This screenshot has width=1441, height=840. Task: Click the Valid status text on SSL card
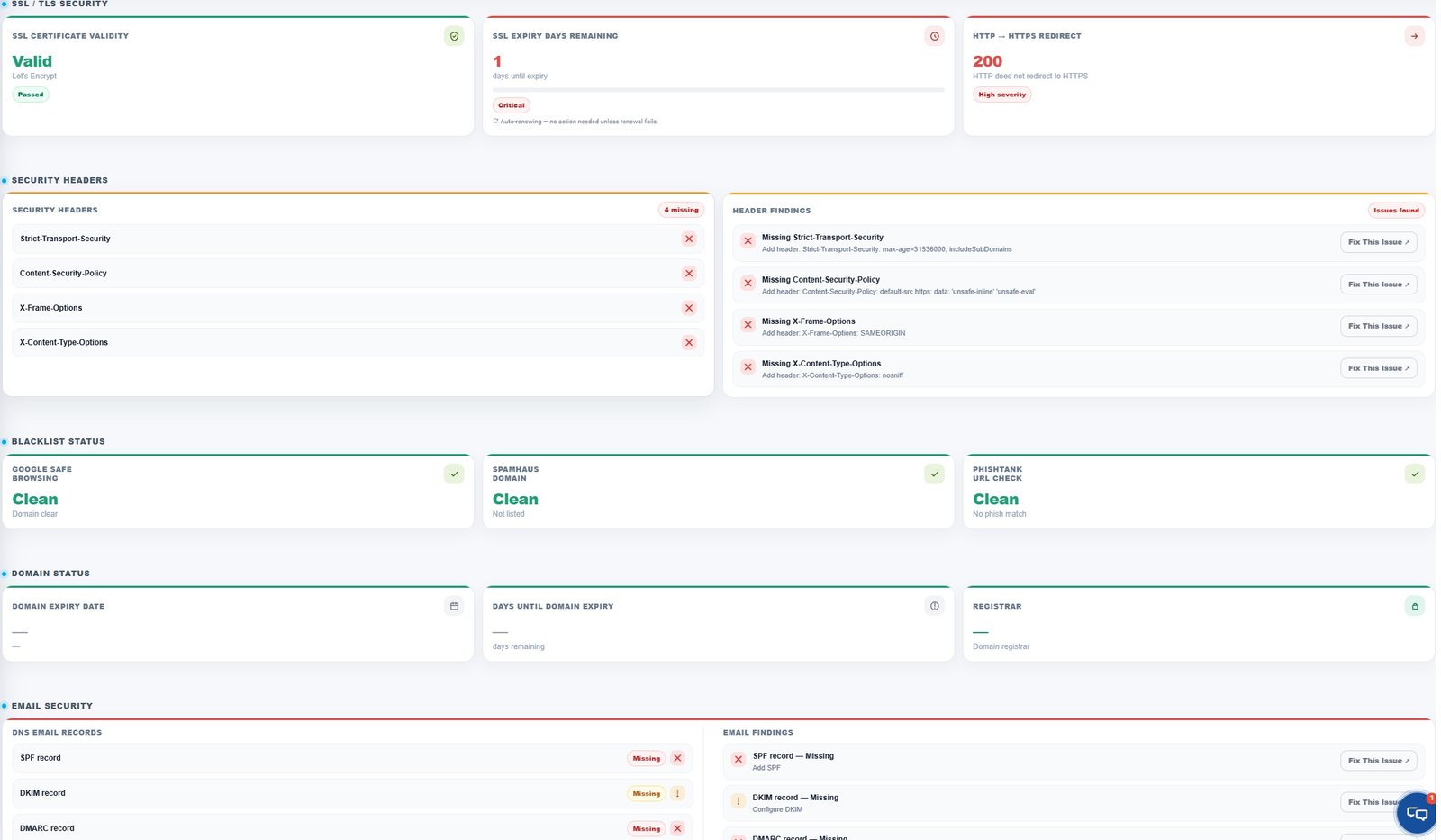coord(32,61)
